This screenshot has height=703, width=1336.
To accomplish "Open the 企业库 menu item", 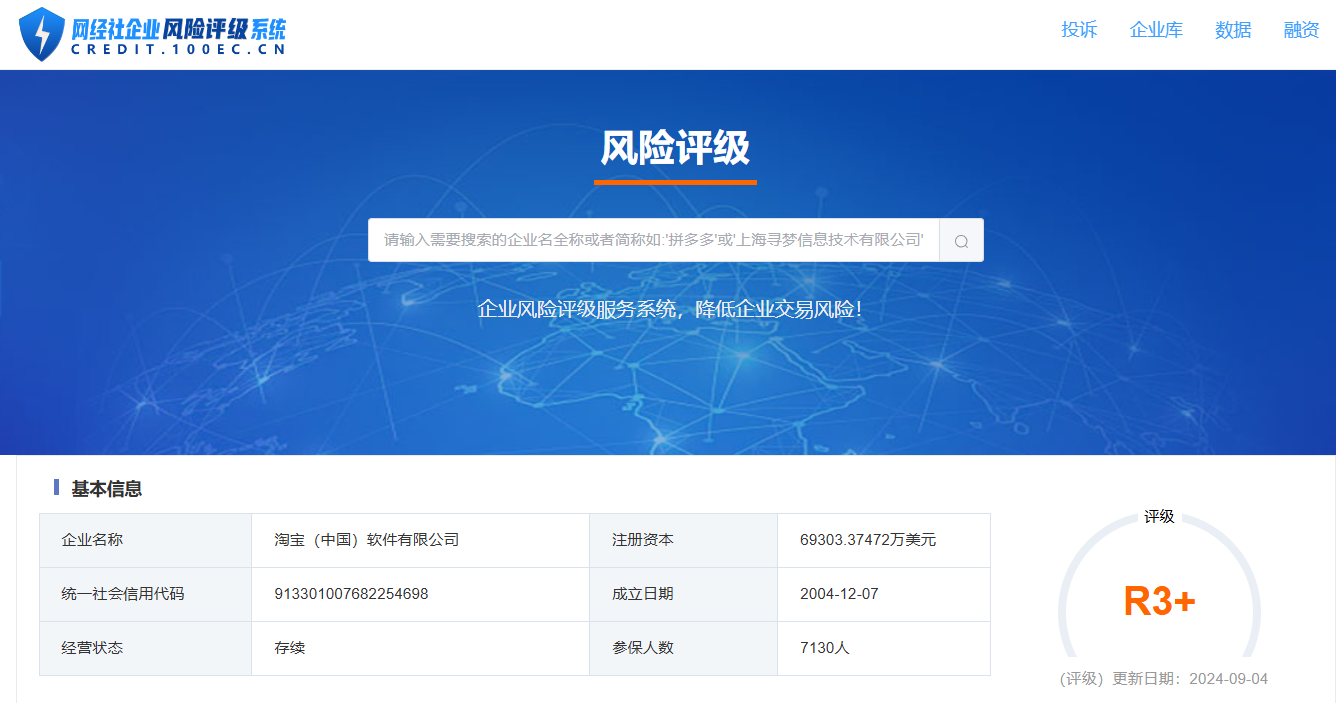I will pyautogui.click(x=1156, y=30).
